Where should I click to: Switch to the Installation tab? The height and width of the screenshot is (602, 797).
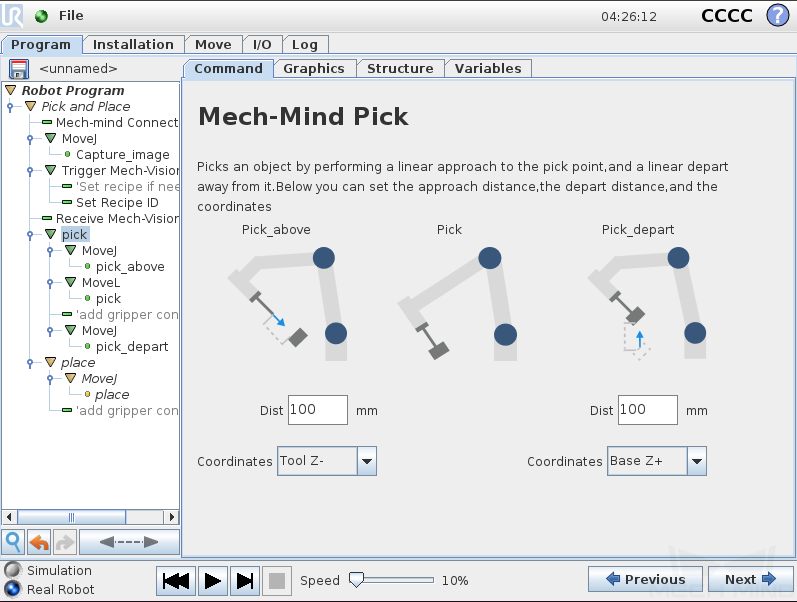tap(133, 45)
